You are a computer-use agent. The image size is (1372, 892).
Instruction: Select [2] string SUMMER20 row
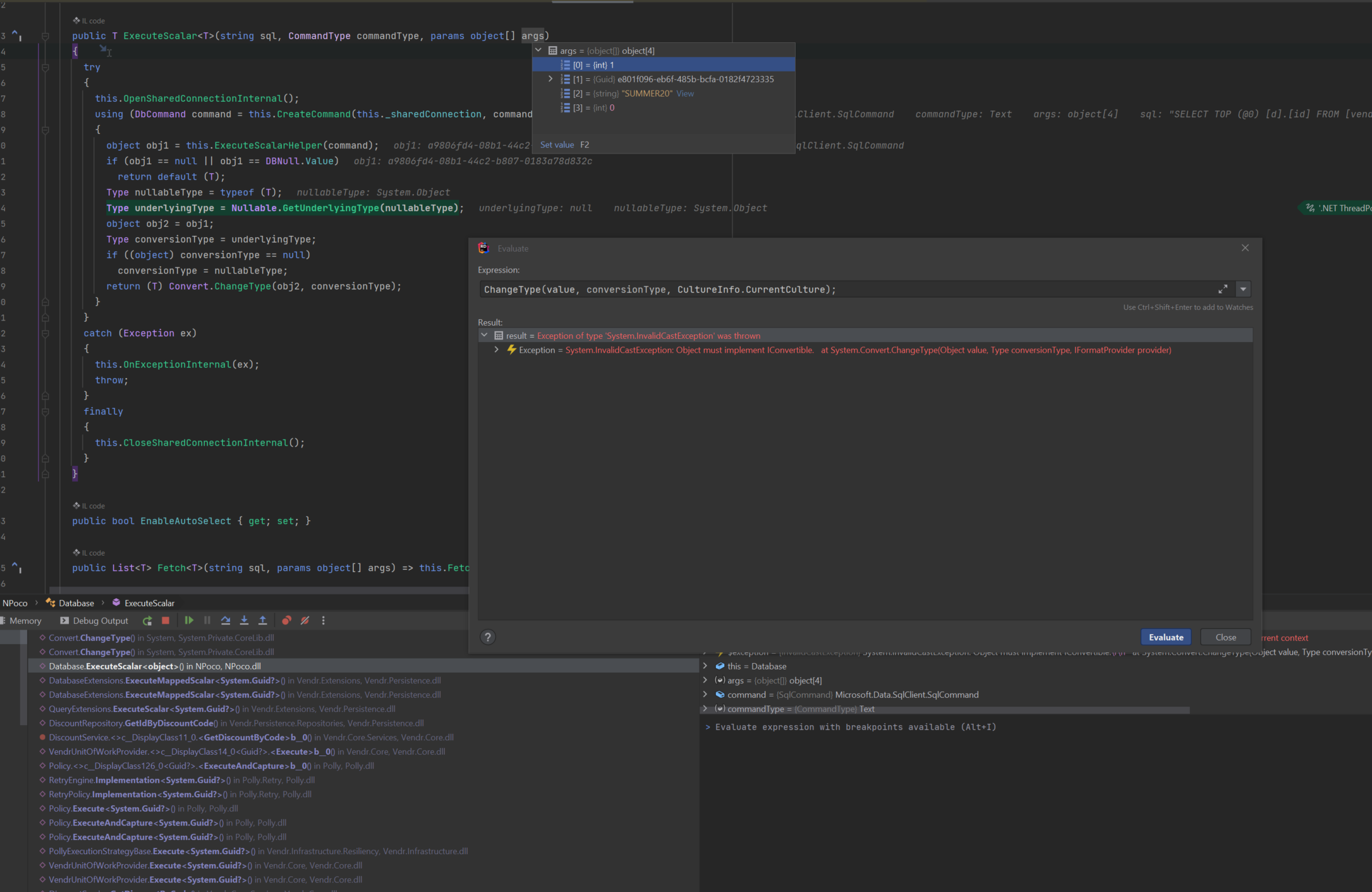(x=664, y=94)
